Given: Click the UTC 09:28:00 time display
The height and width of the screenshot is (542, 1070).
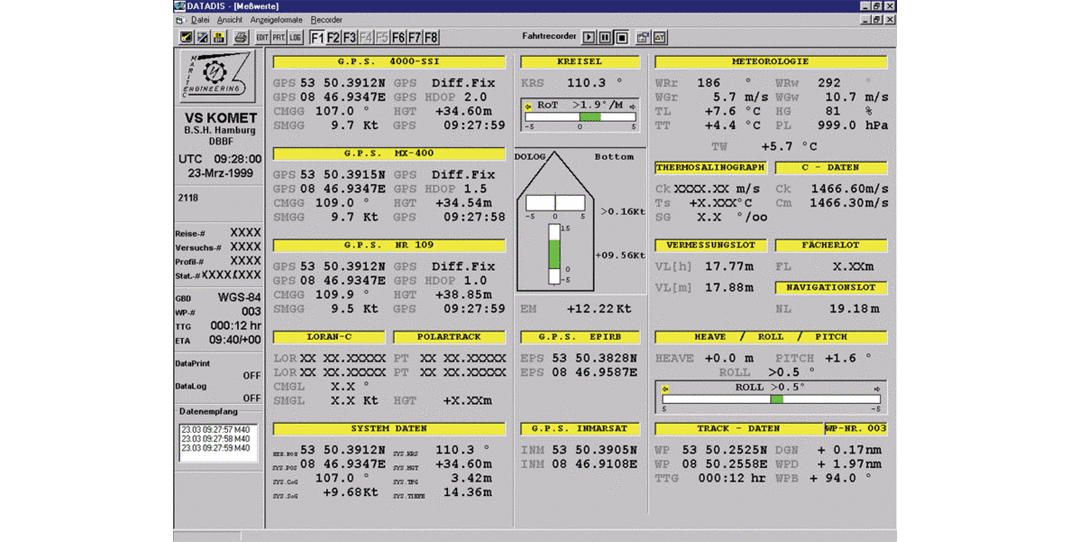Looking at the screenshot, I should pyautogui.click(x=220, y=159).
